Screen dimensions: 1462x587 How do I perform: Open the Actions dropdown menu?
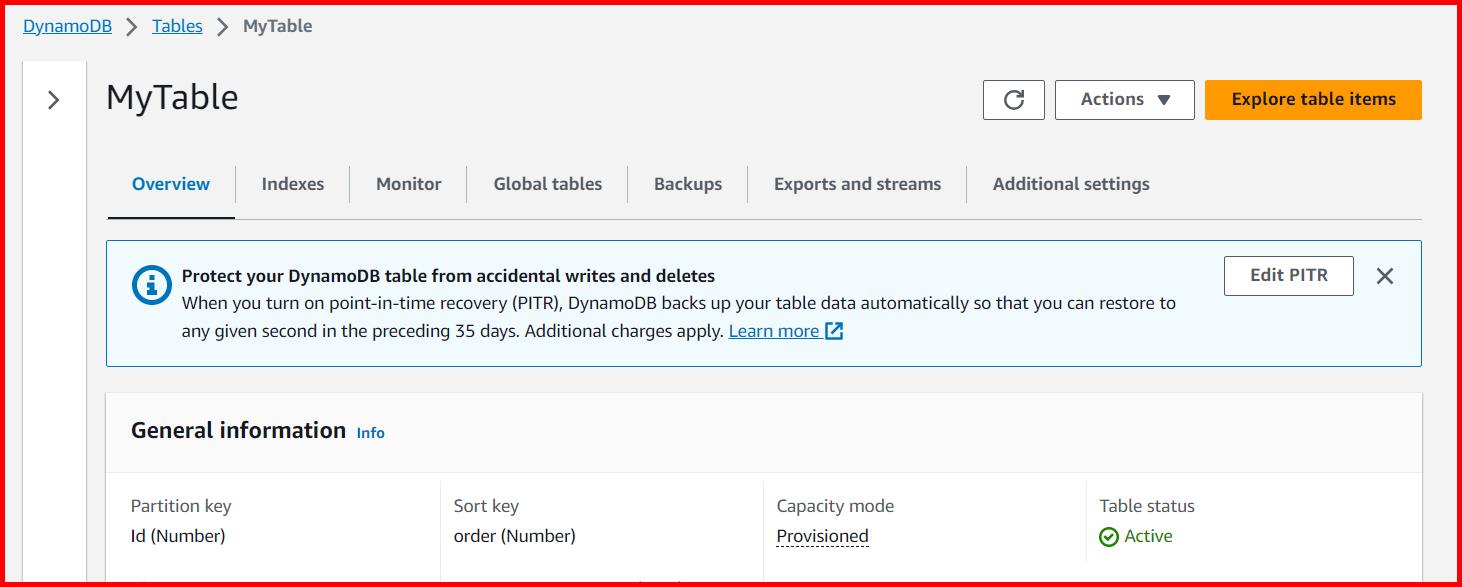point(1124,99)
